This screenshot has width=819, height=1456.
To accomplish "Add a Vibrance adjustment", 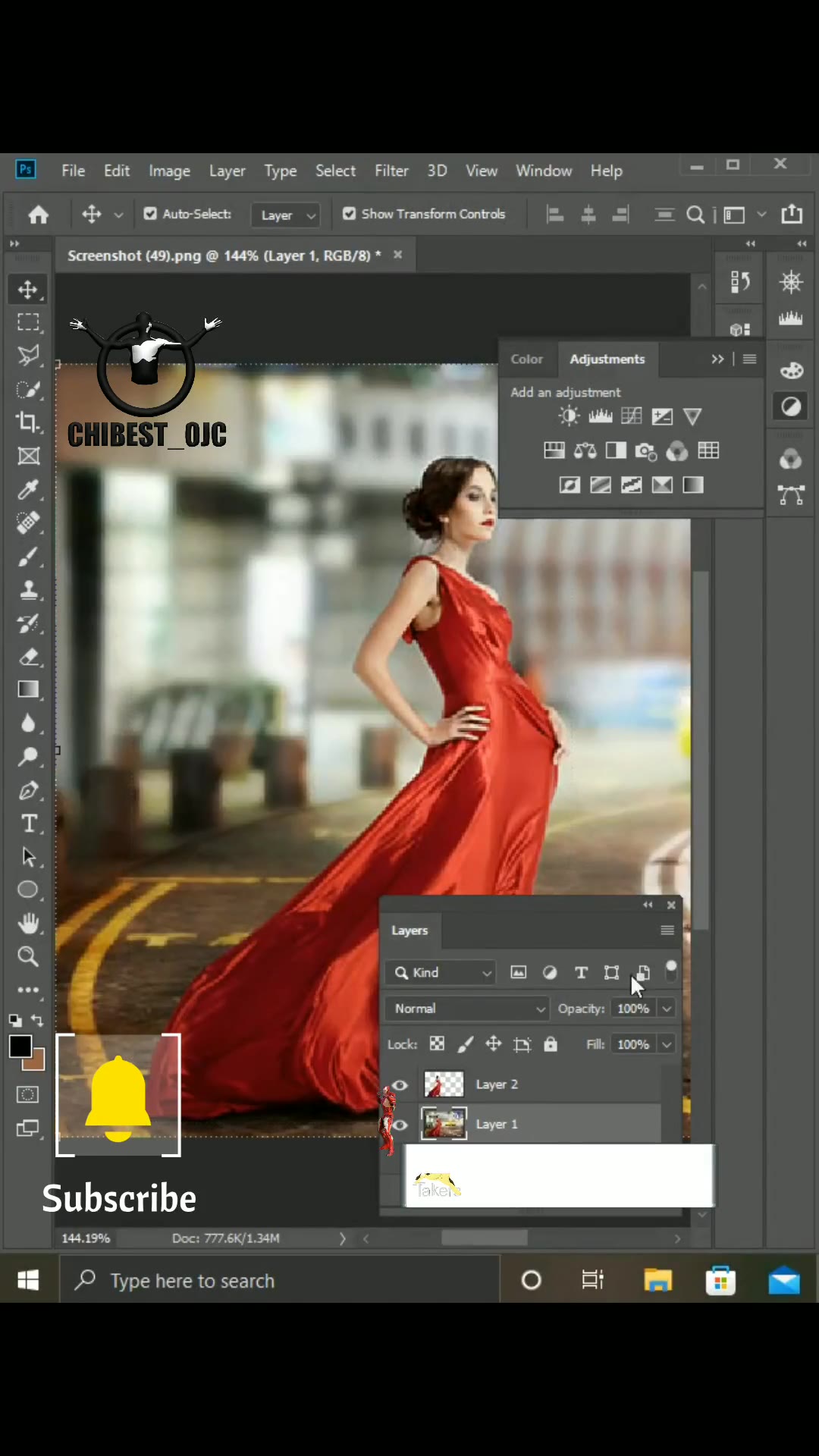I will click(692, 416).
